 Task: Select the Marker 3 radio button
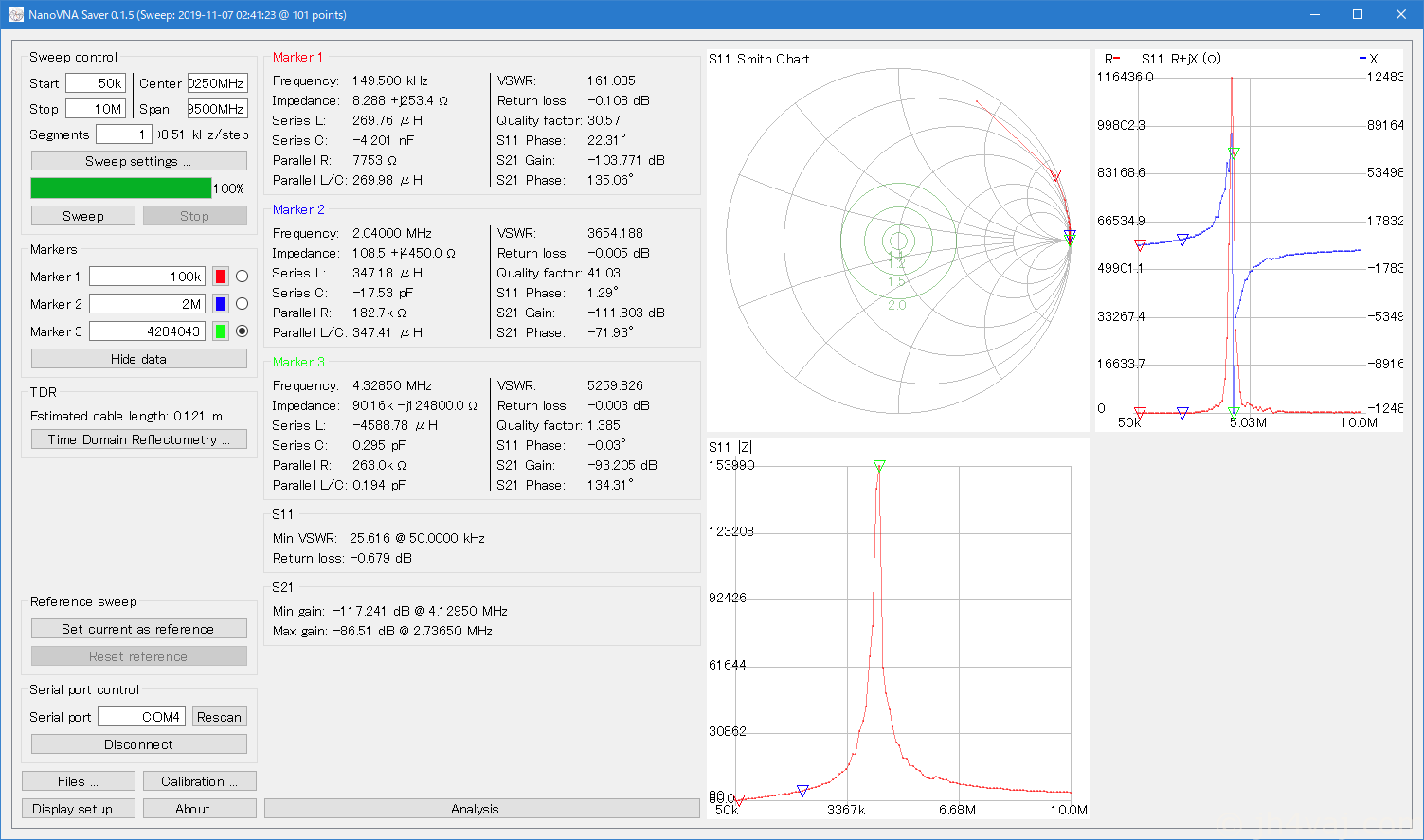pos(242,331)
